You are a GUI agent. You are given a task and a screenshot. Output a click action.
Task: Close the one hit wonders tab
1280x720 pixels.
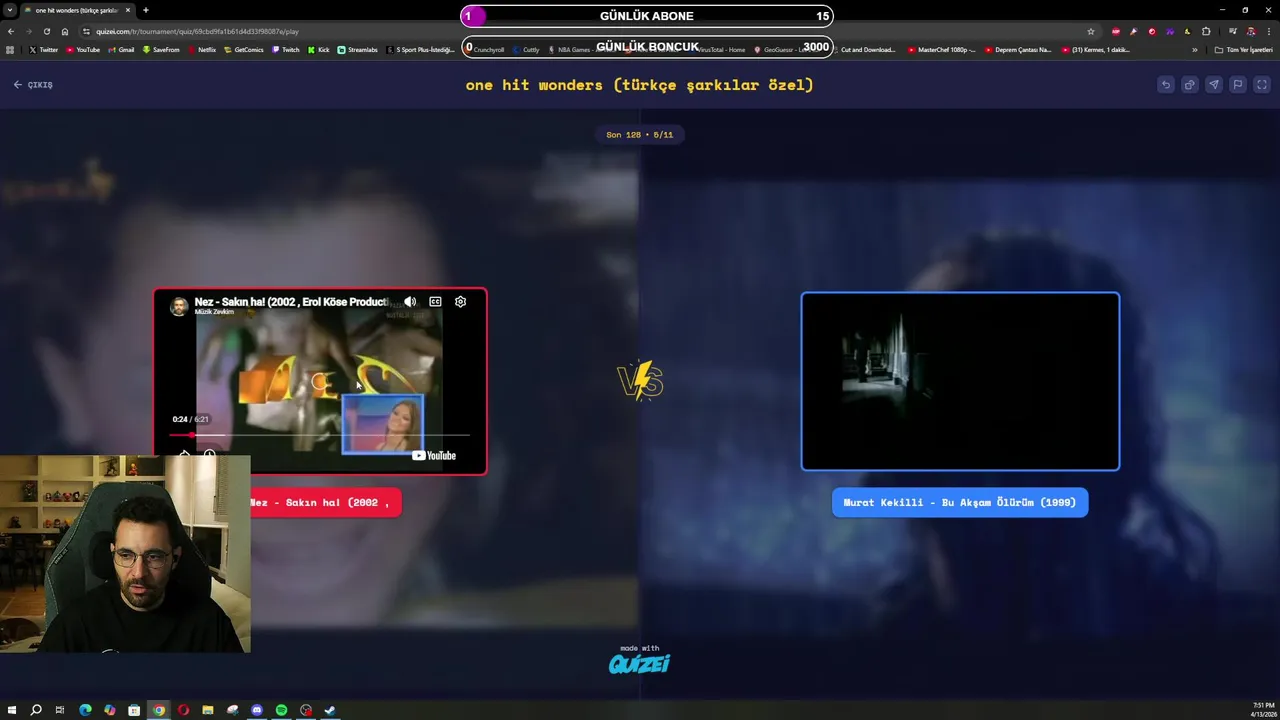128,10
